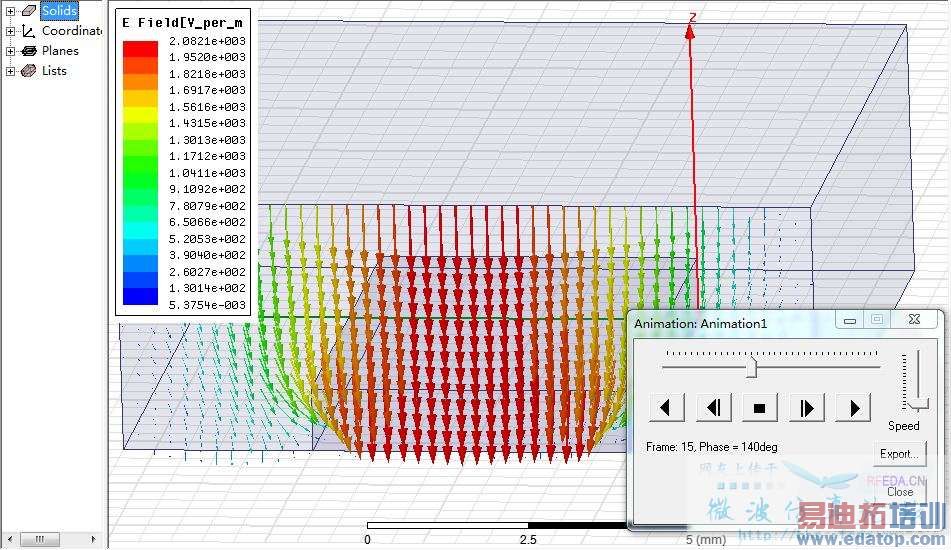This screenshot has width=951, height=550.
Task: Click the Solids tree icon
Action: [28, 11]
